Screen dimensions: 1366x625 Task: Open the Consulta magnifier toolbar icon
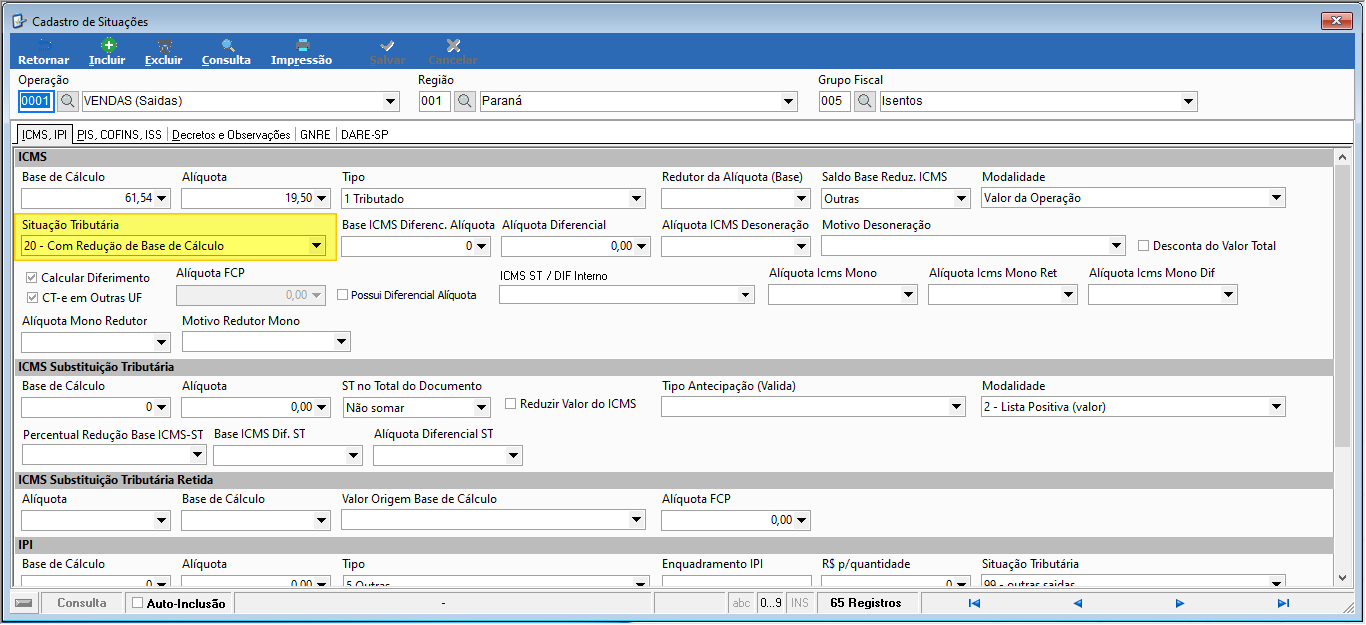point(227,46)
